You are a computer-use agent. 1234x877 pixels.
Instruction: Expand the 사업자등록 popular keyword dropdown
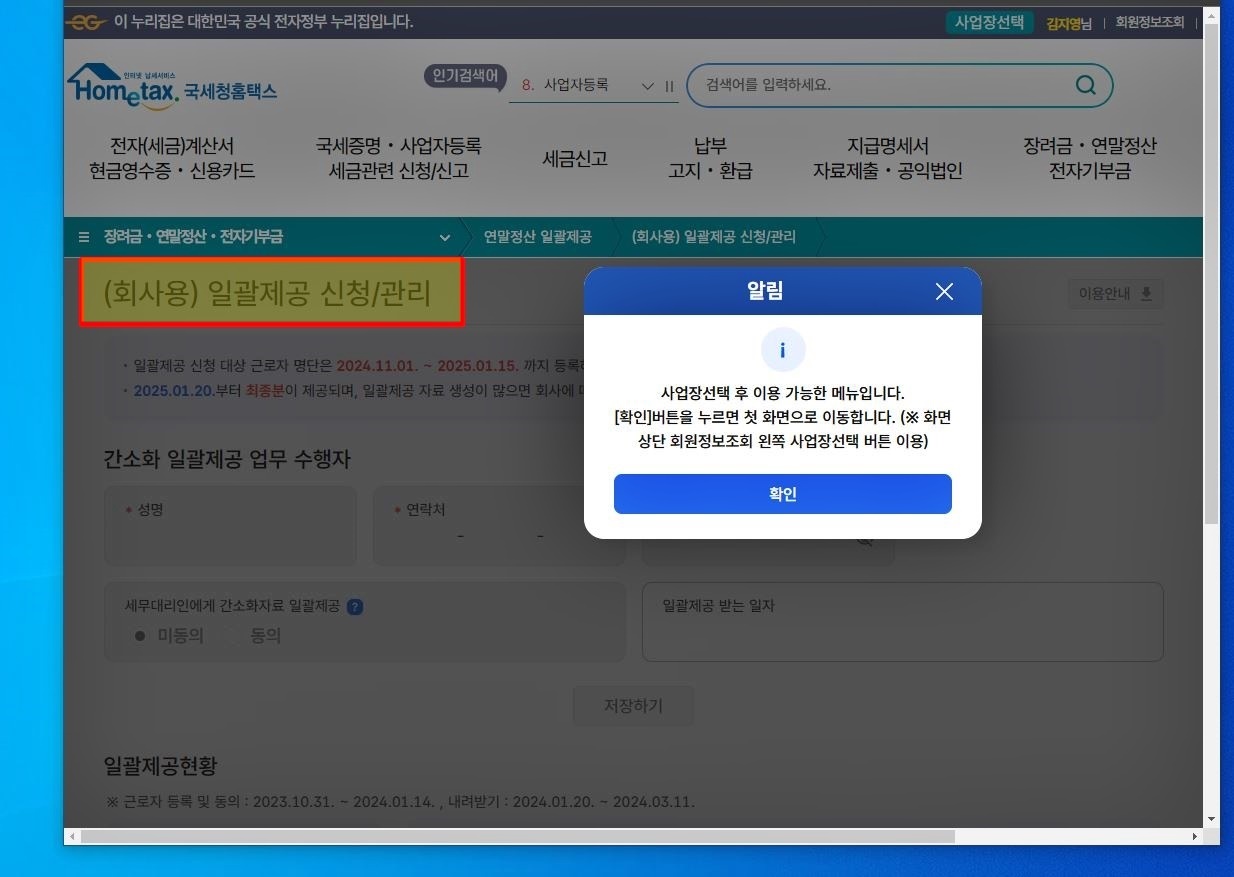(647, 86)
